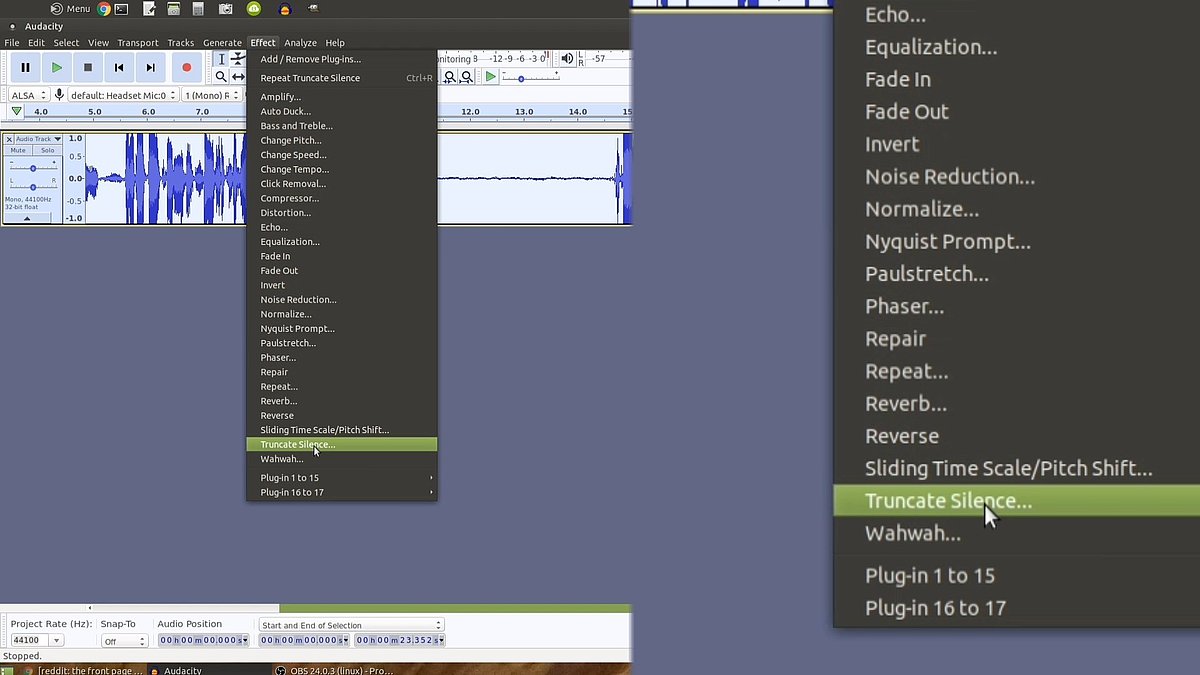Start recording with the red Record button
The height and width of the screenshot is (675, 1200).
(x=186, y=67)
